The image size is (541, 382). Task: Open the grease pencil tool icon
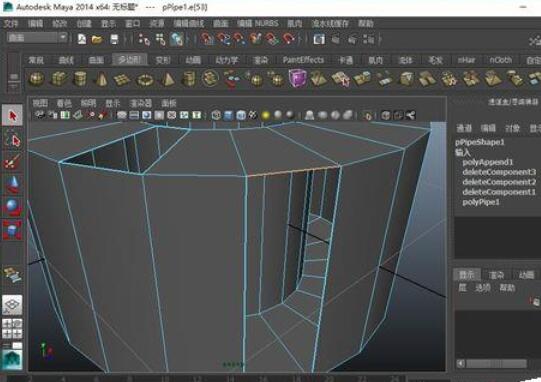(102, 115)
